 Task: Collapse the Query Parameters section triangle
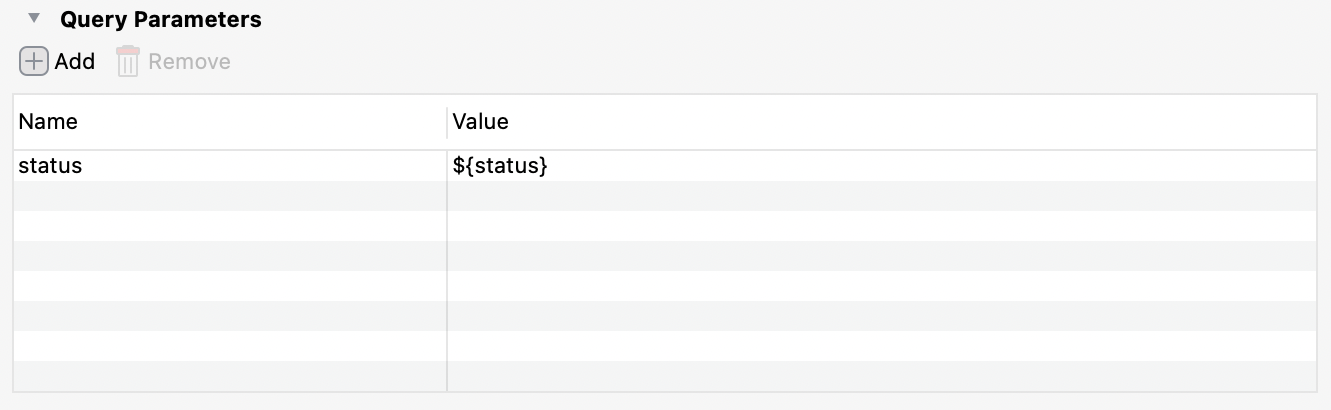click(x=35, y=19)
